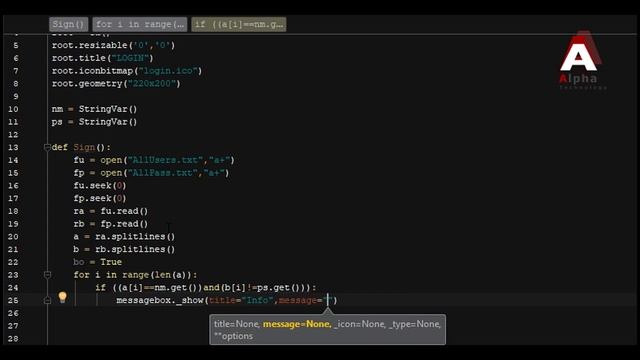Click the Sign() breadcrumb
Screen dimensions: 640x360
tap(69, 24)
